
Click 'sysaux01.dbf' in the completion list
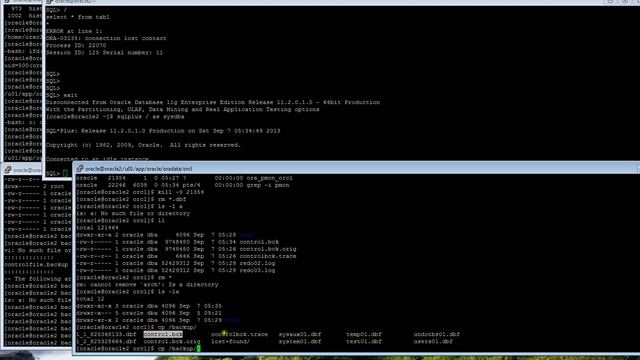coord(300,334)
